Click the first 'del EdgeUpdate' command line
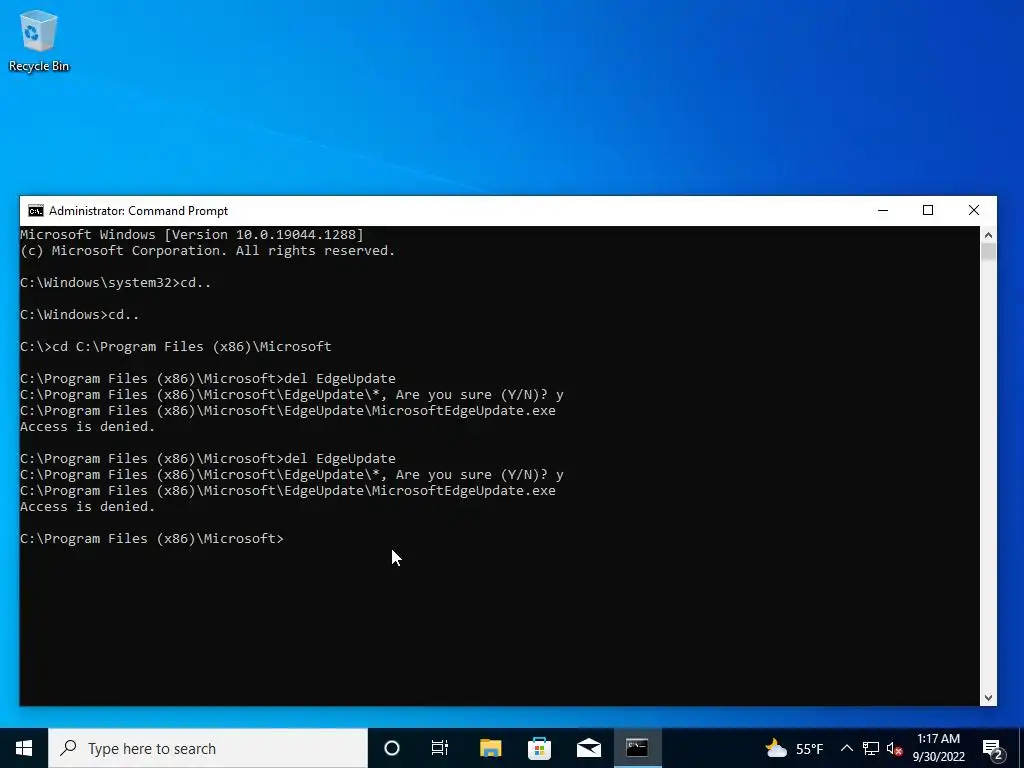 [x=208, y=379]
